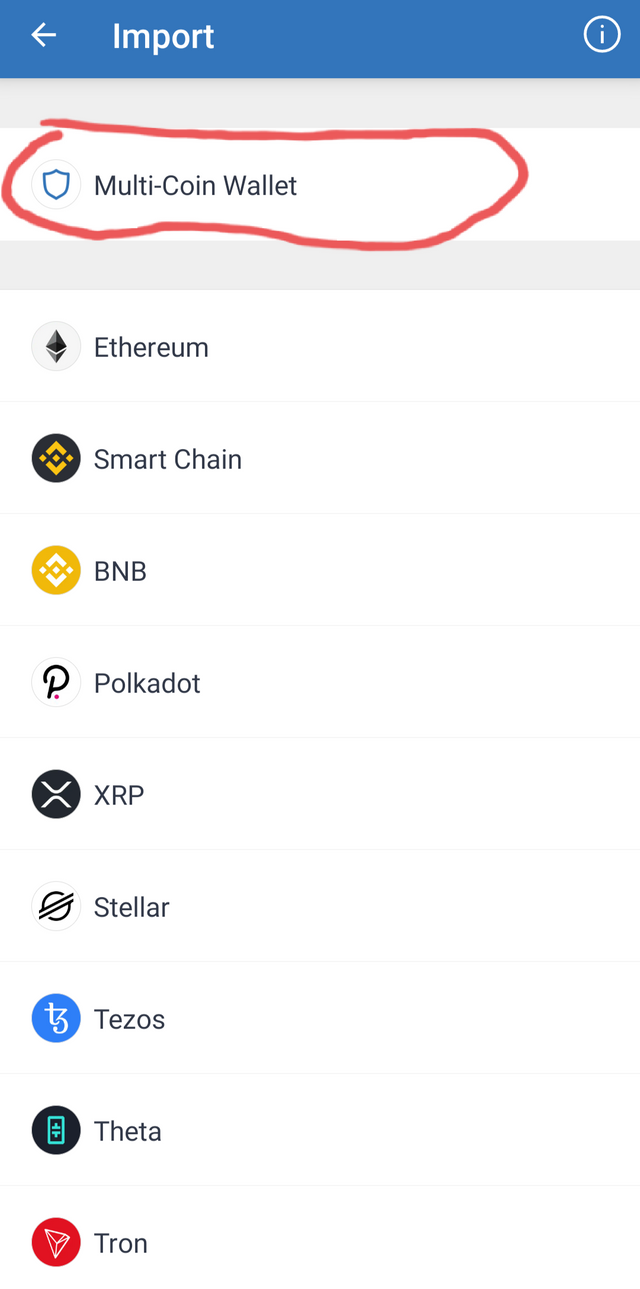Tap the yellow BNB logo
Image resolution: width=640 pixels, height=1289 pixels.
click(56, 571)
